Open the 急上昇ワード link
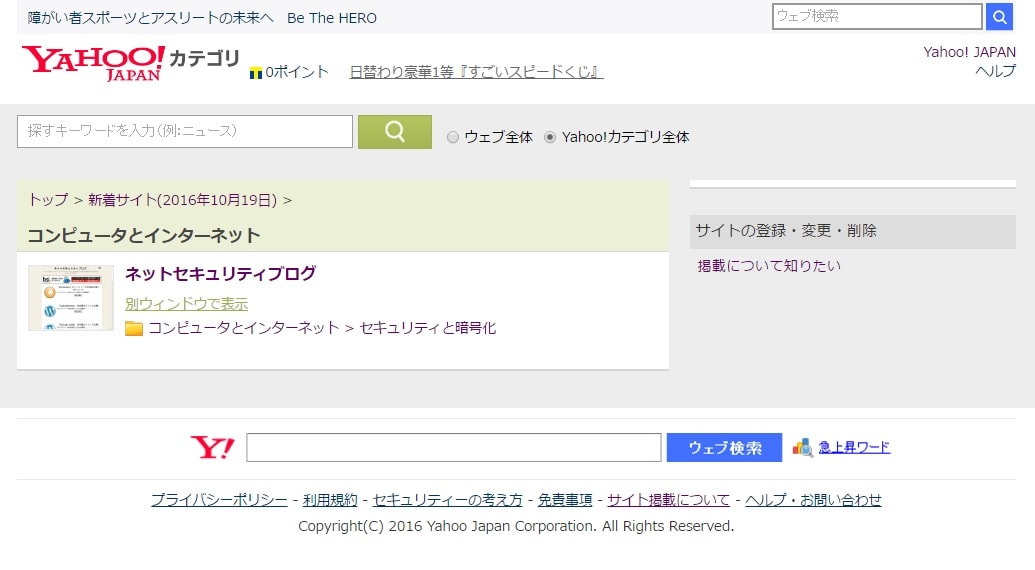This screenshot has height=570, width=1035. [854, 447]
